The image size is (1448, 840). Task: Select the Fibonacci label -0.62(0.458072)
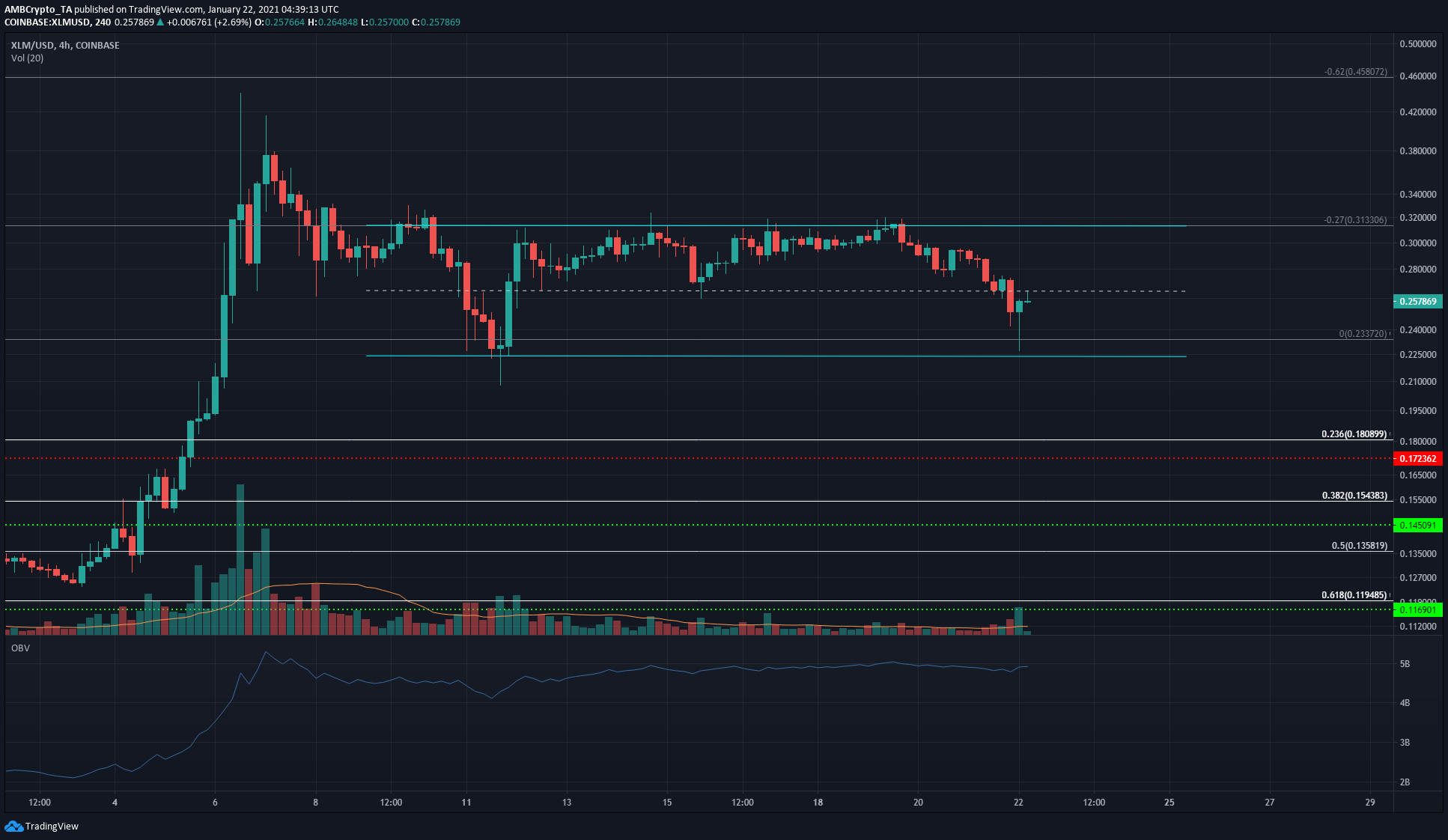pos(1355,72)
